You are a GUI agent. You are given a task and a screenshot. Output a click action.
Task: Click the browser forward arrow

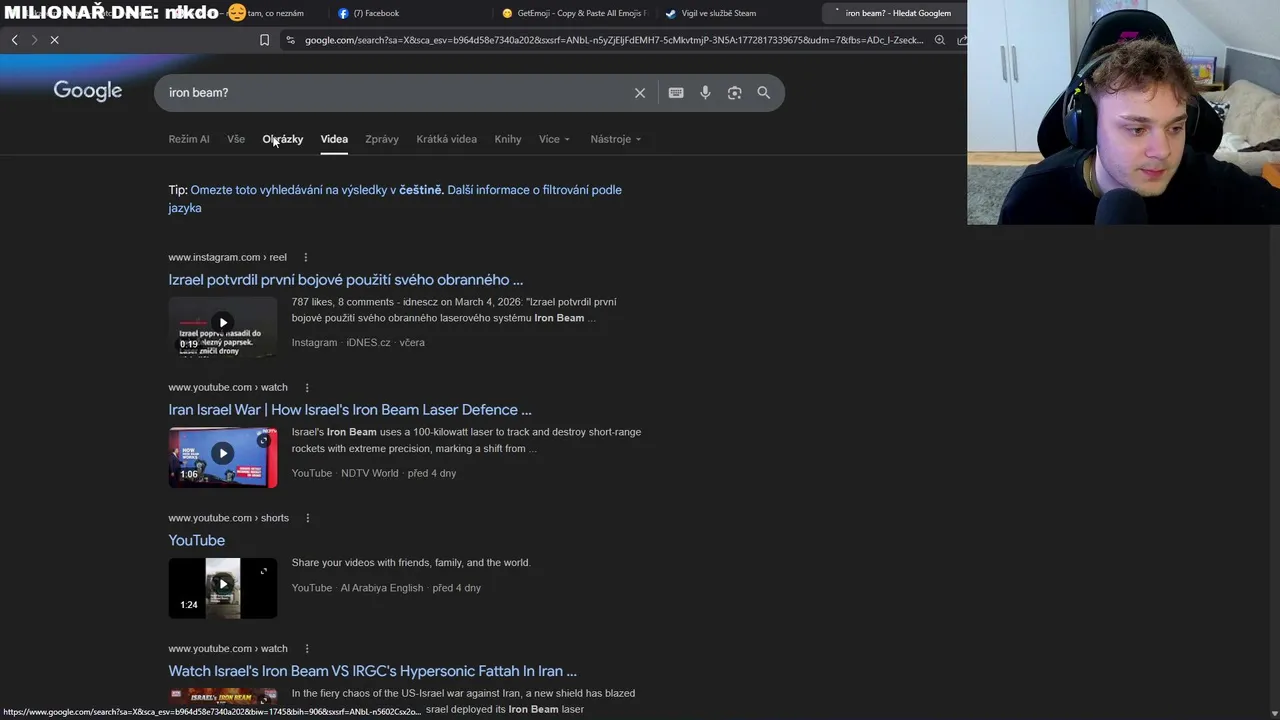[x=34, y=40]
